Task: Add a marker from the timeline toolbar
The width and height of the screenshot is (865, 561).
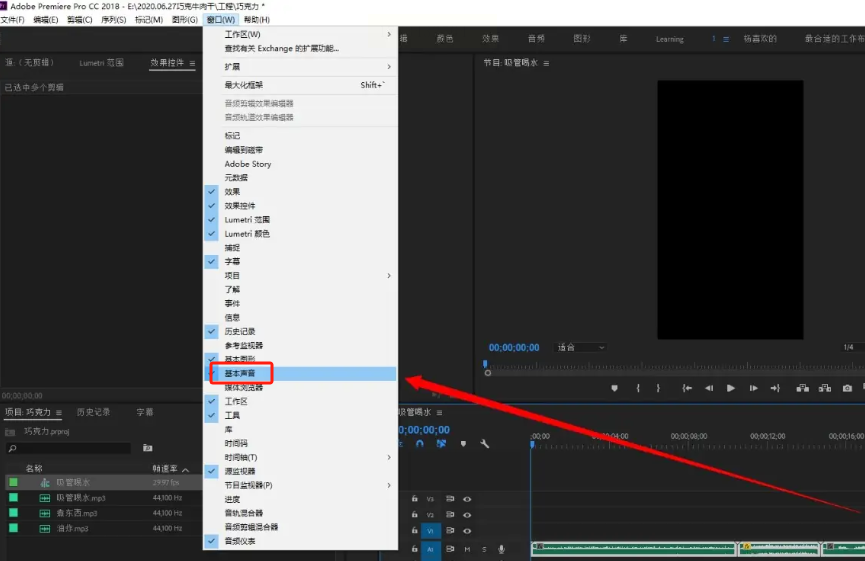Action: click(x=463, y=444)
